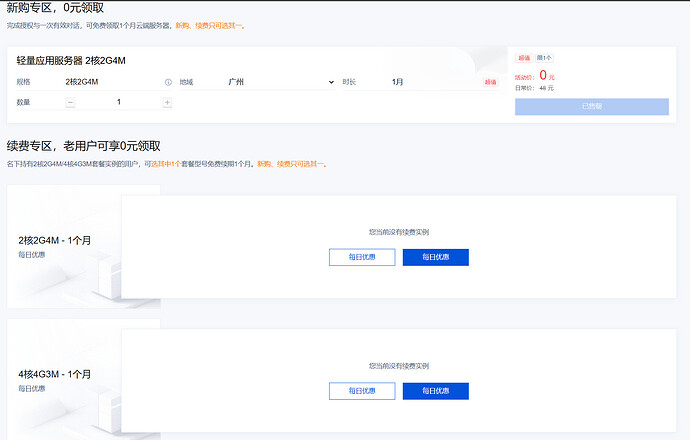Image resolution: width=690 pixels, height=440 pixels.
Task: Click 每日优惠 label under 2核2G4M - 1个月
Action: (32, 255)
